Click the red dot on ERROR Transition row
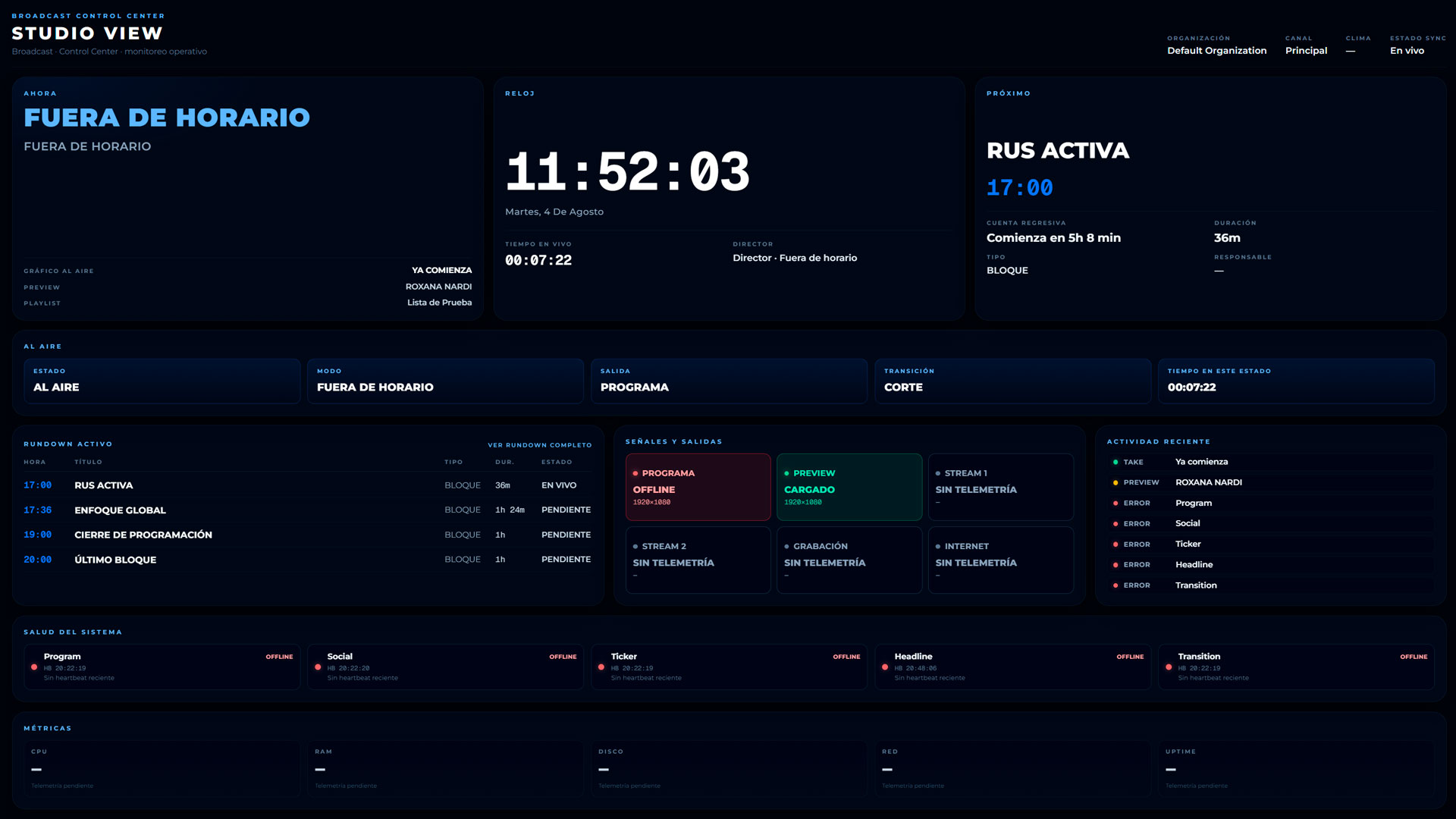 [x=1116, y=585]
